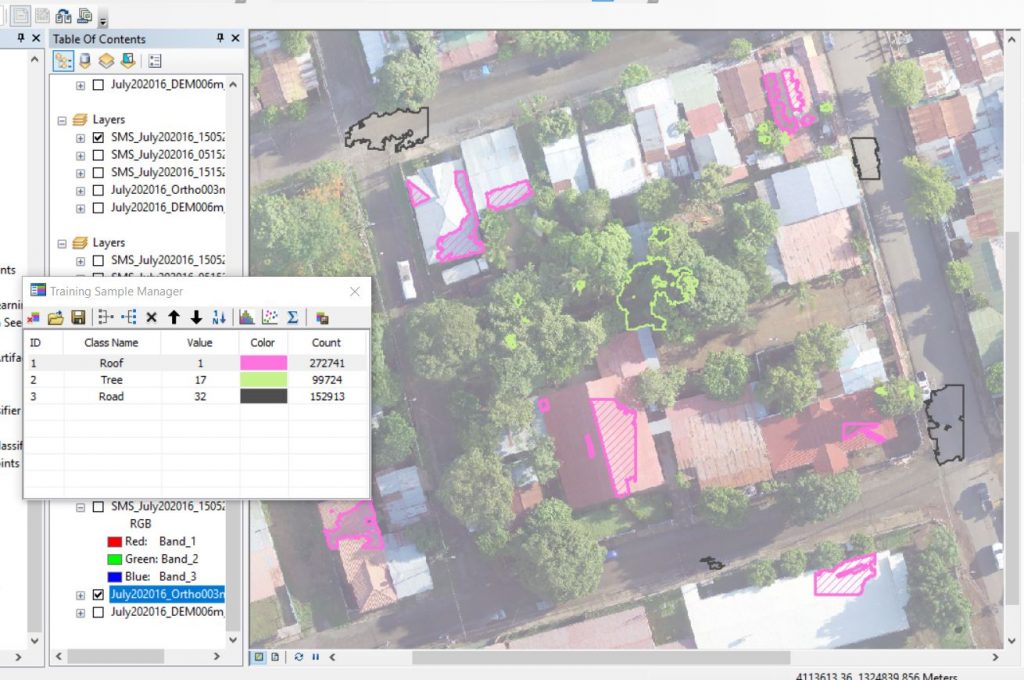The image size is (1024, 680).
Task: Switch Table Of Contents to List By Source
Action: click(x=84, y=60)
